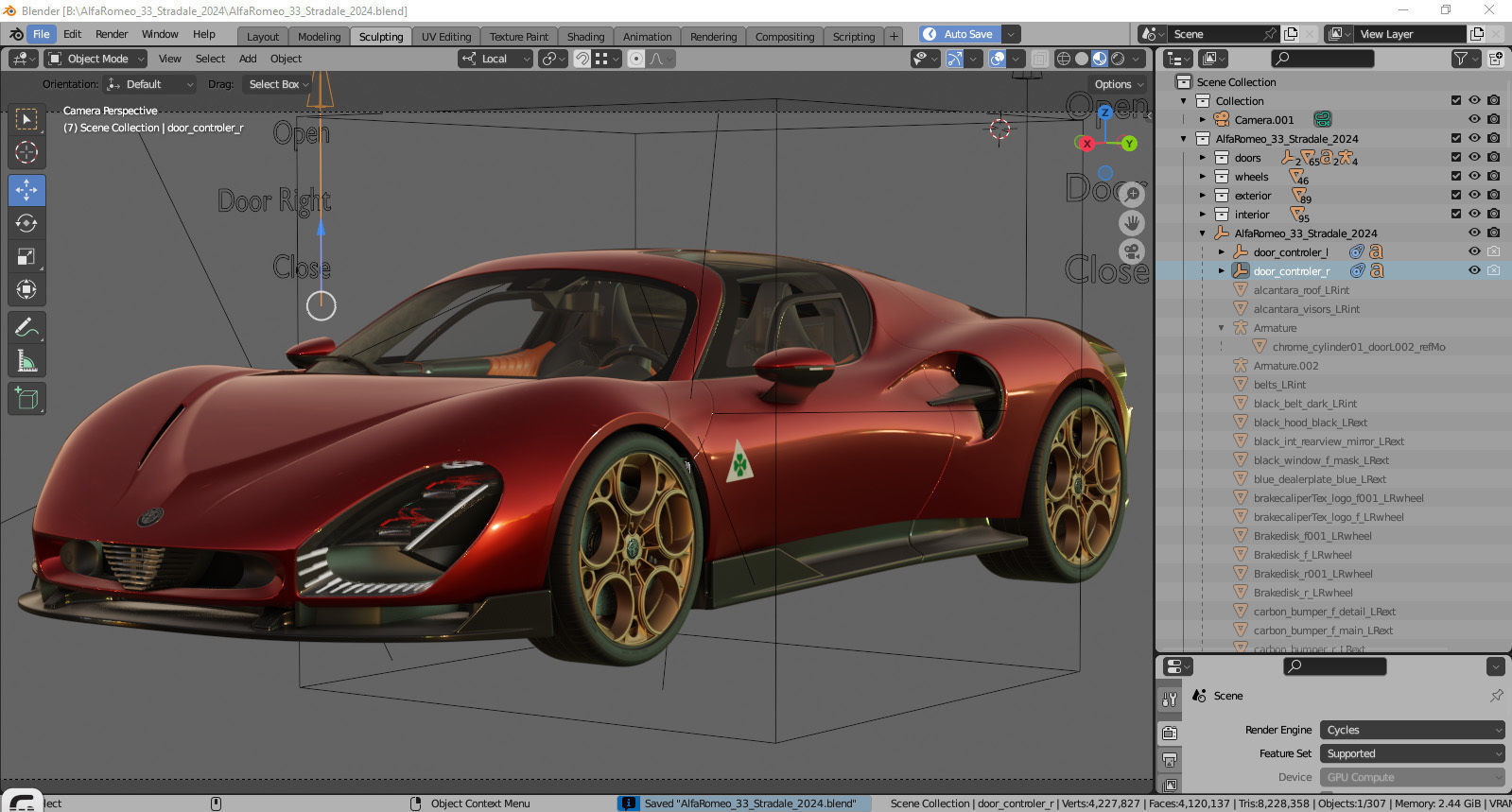
Task: Expand the door_controler_l item
Action: 1222,251
